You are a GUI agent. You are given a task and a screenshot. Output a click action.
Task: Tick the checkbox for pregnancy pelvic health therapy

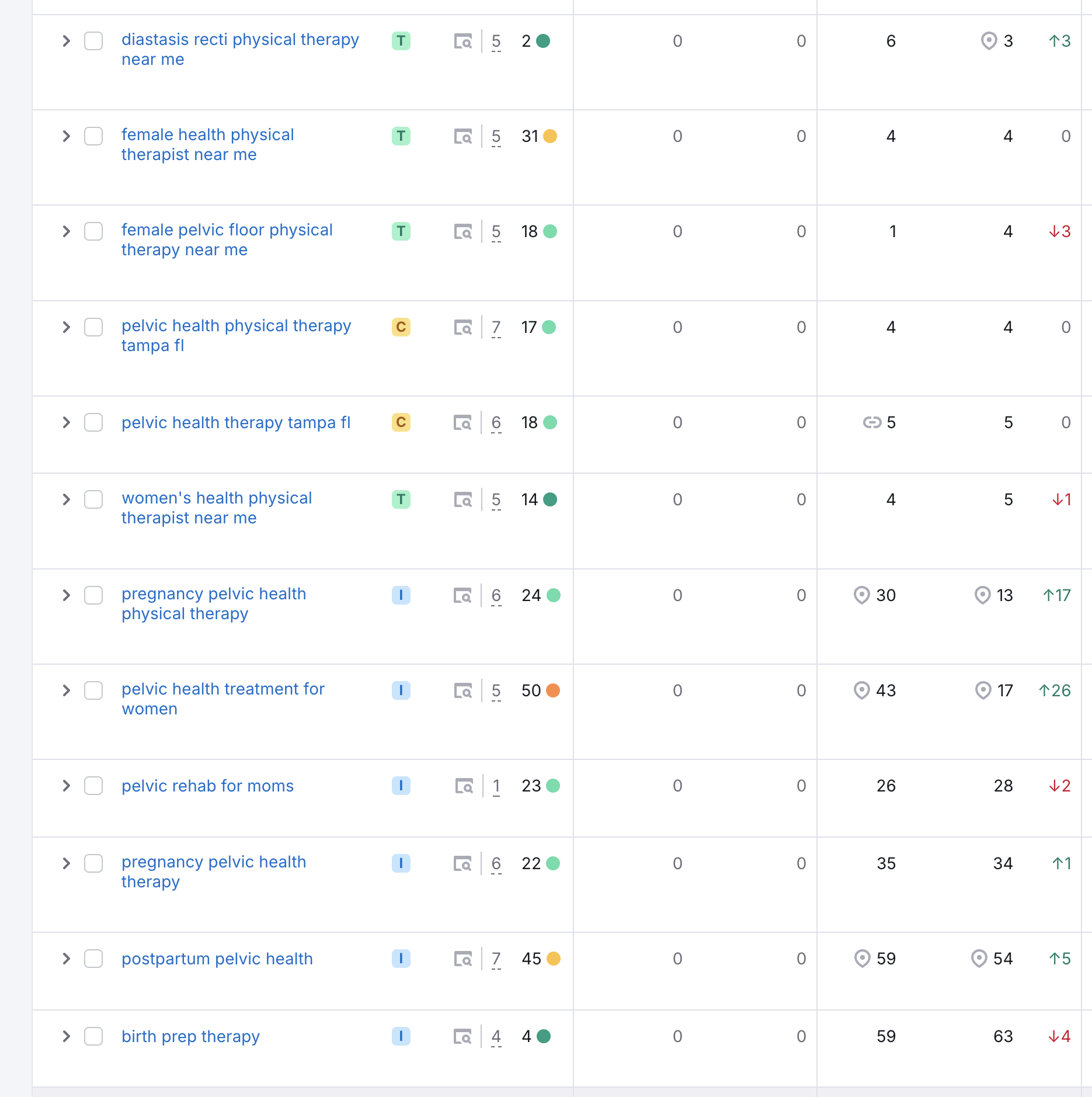coord(93,863)
